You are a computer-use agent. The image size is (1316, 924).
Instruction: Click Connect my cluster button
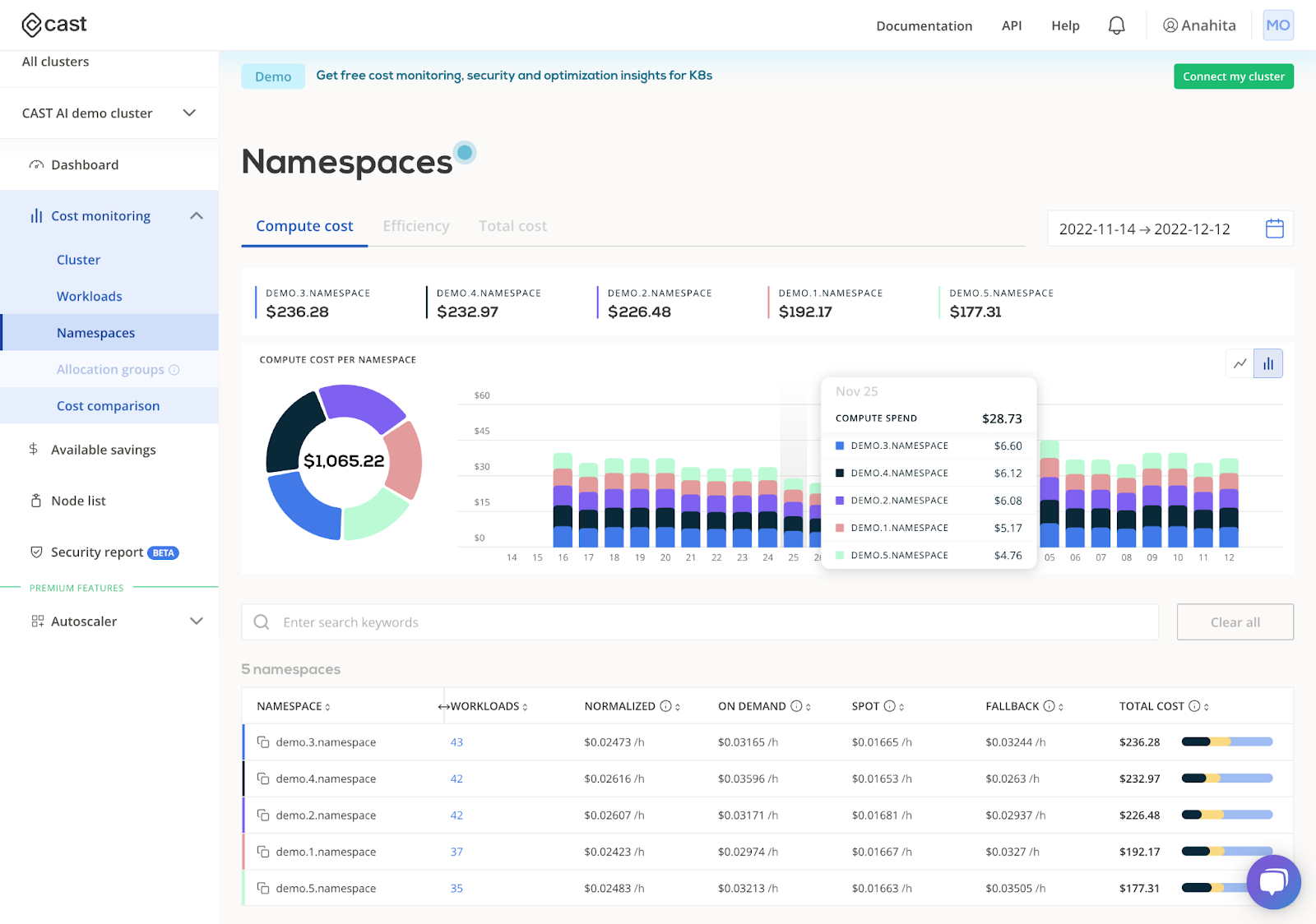1233,76
